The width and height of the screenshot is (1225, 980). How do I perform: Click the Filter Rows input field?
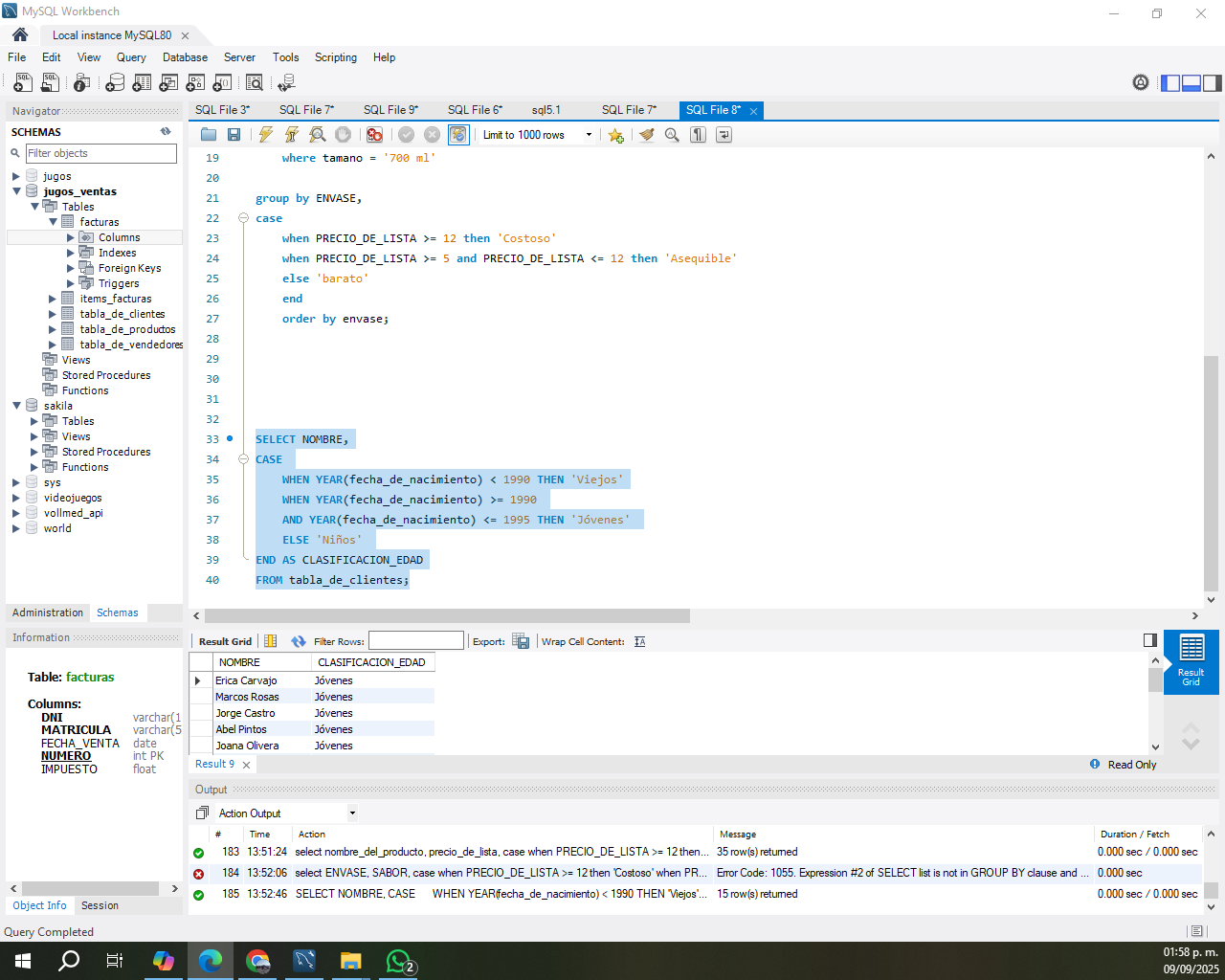[x=416, y=641]
